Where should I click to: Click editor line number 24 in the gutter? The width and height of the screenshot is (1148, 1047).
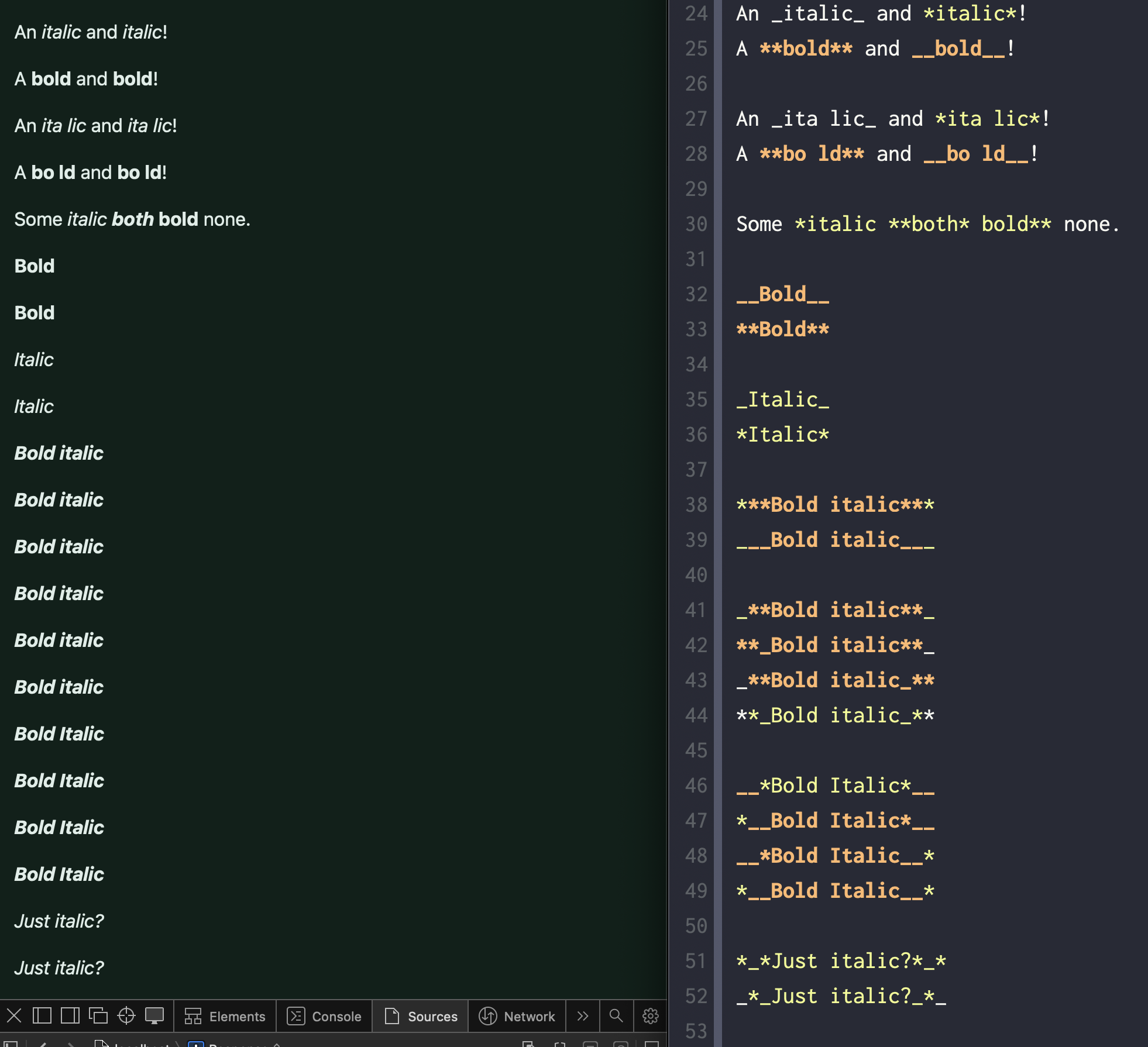click(696, 13)
